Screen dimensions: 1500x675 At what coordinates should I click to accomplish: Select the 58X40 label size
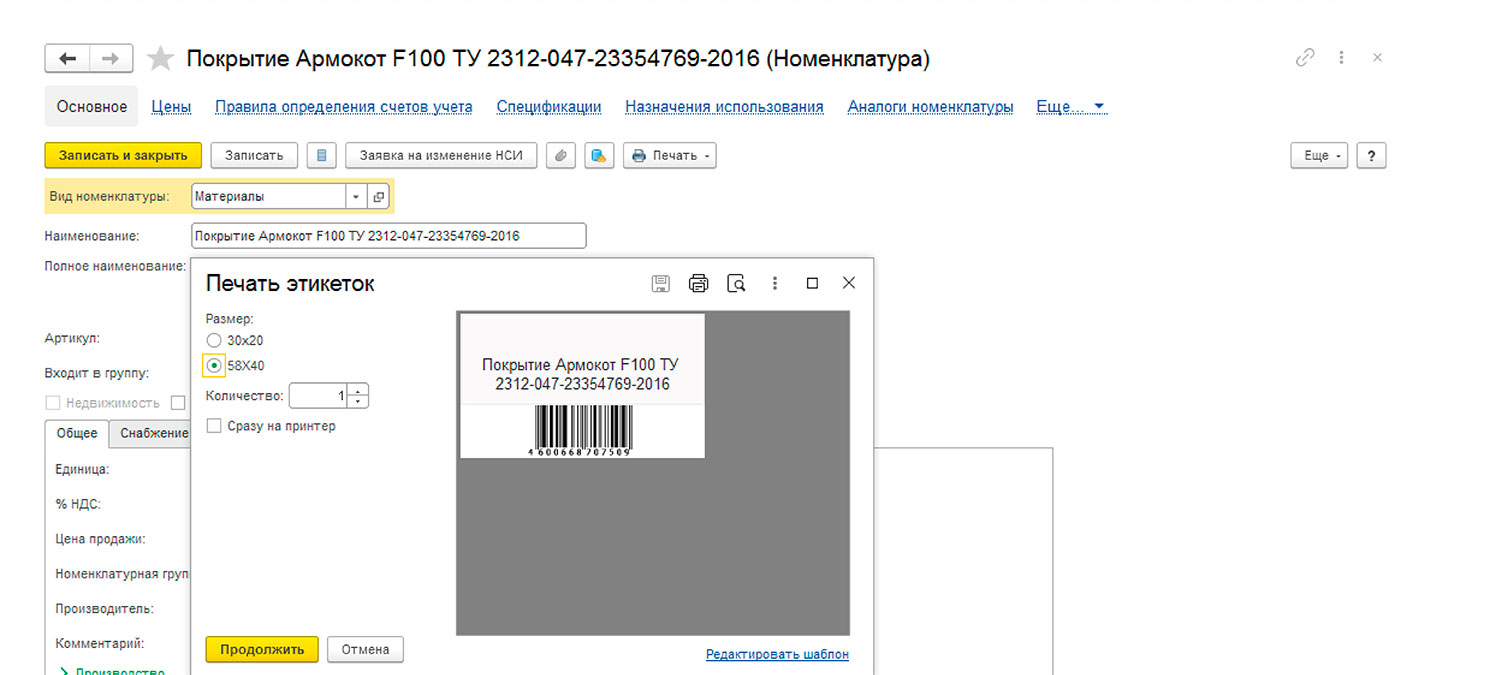tap(214, 365)
